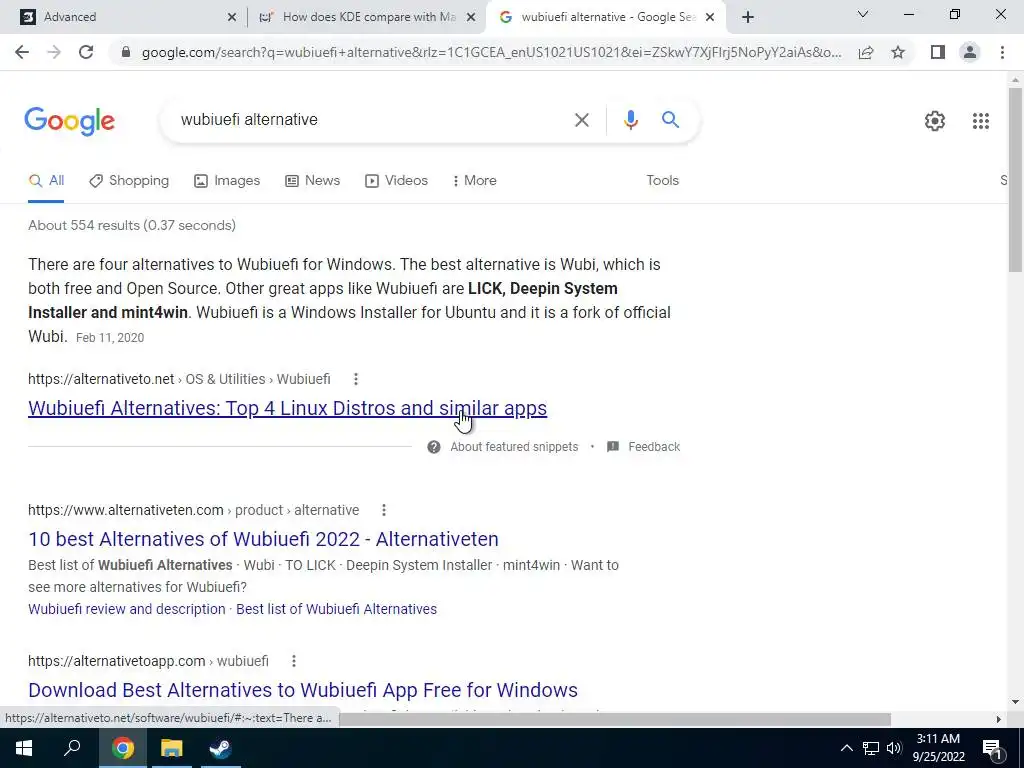Open the taskbar clock and date

[x=938, y=748]
